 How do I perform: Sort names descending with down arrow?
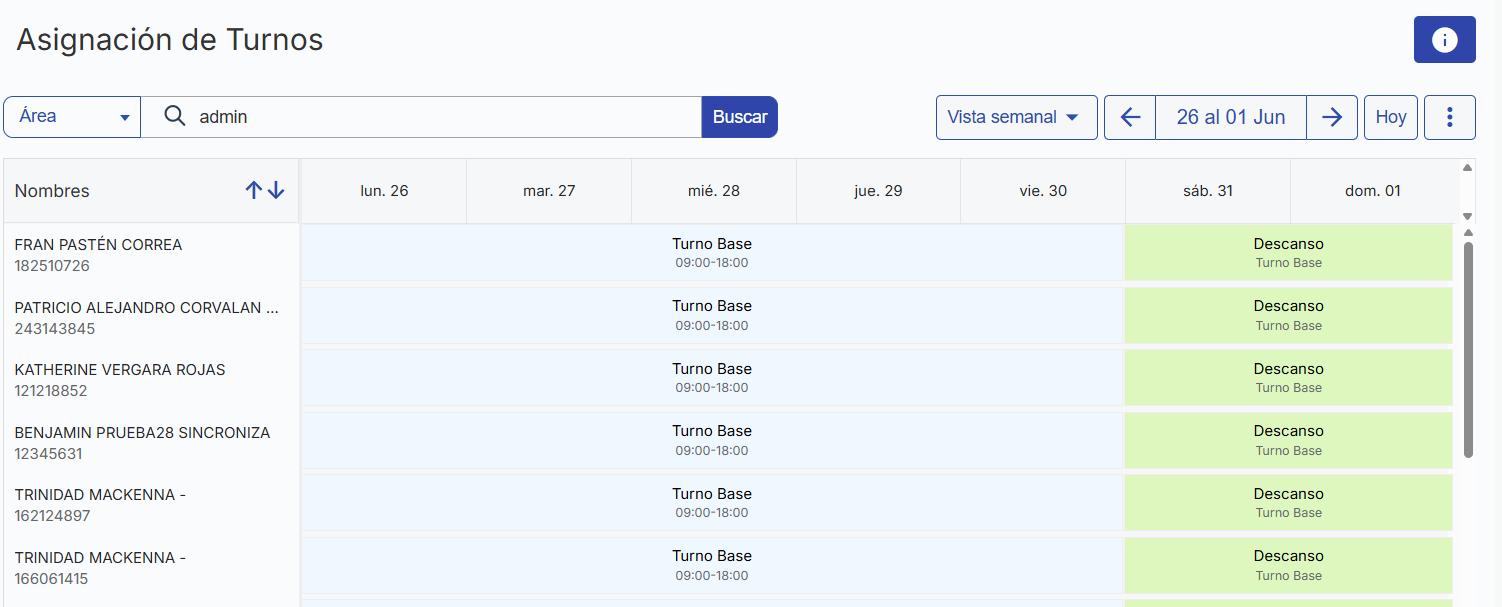[x=276, y=191]
